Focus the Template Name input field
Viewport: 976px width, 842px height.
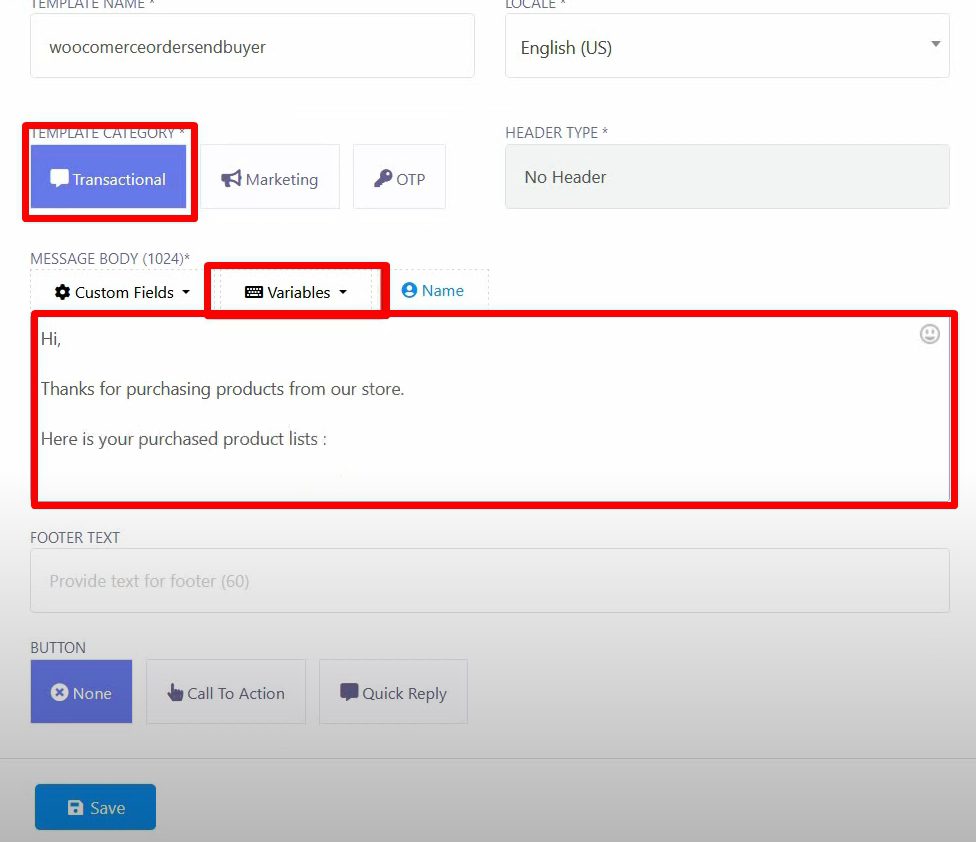pos(252,47)
